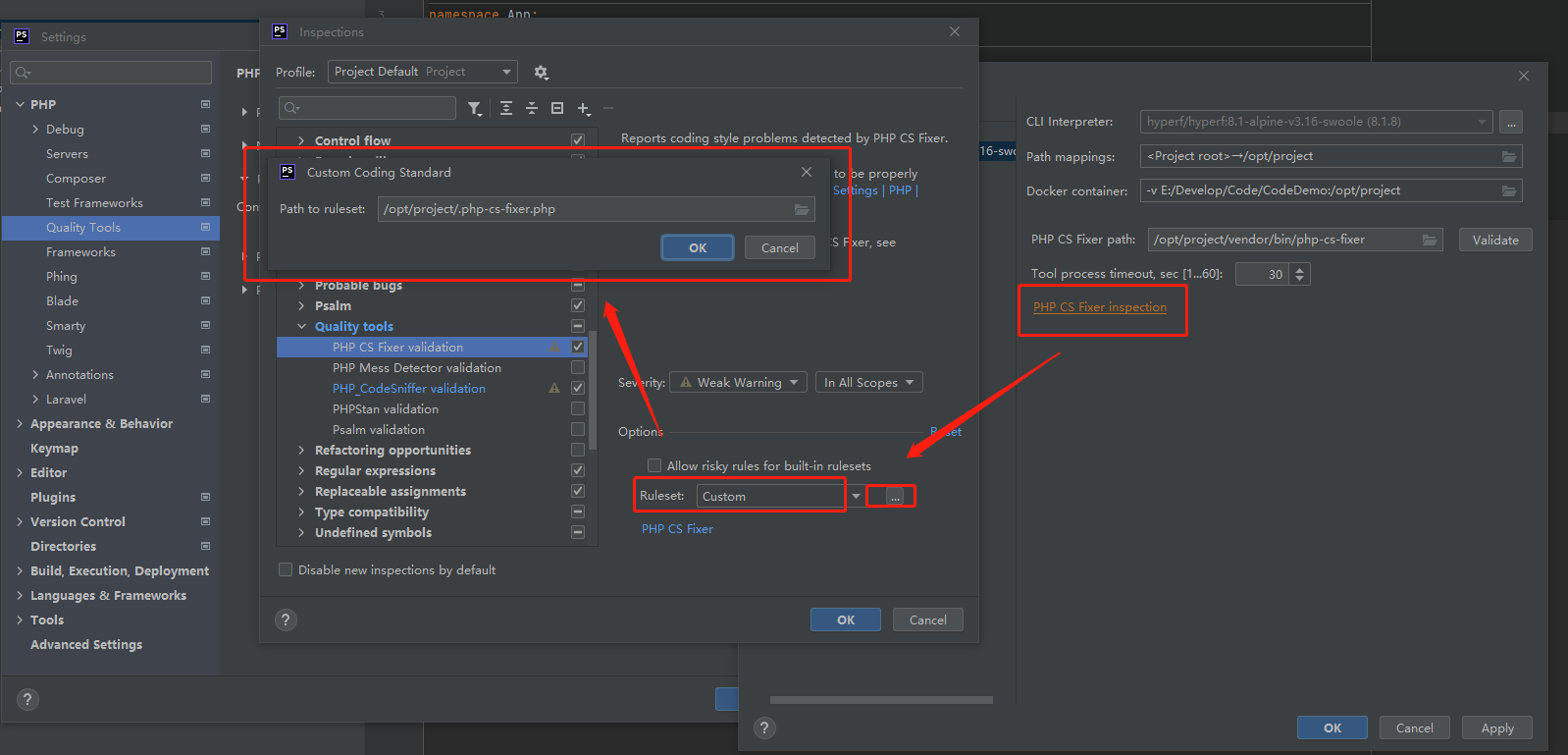
Task: Toggle Control flow inspections checkbox
Action: click(x=578, y=140)
